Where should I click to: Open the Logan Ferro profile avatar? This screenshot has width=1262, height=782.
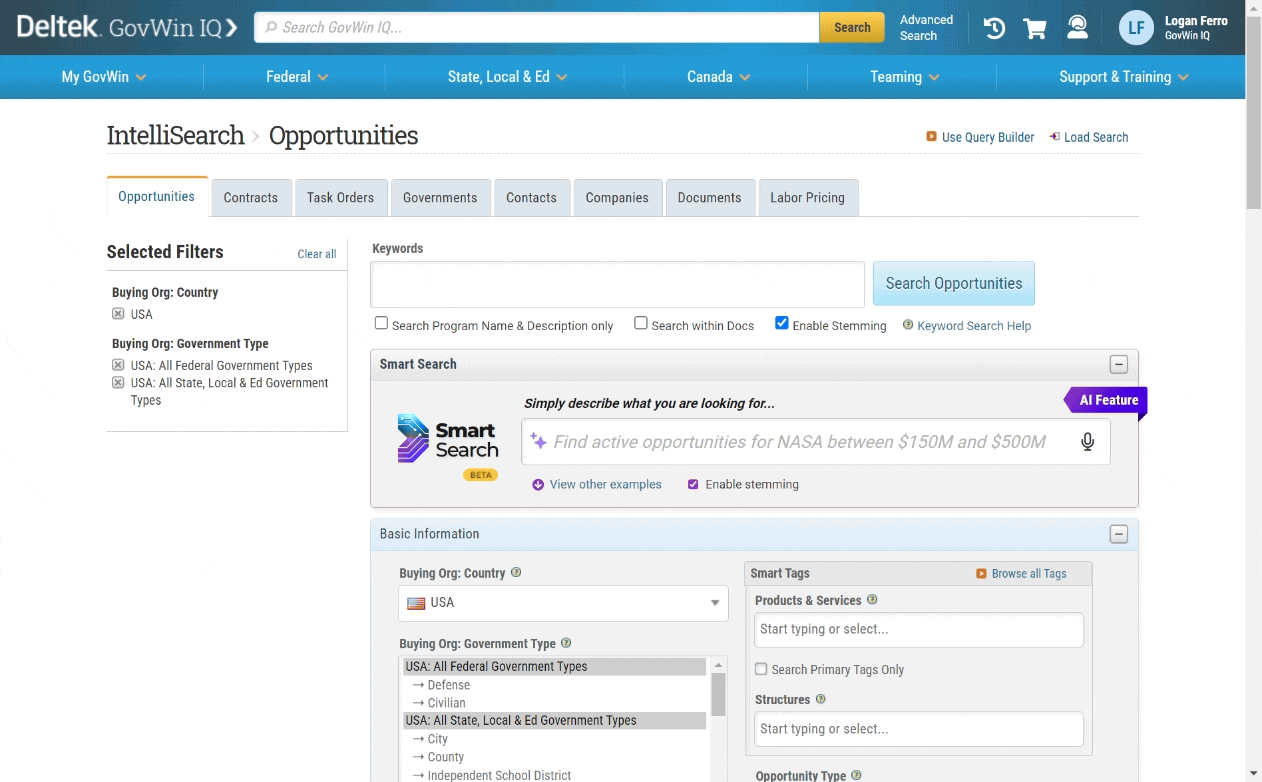(1136, 28)
